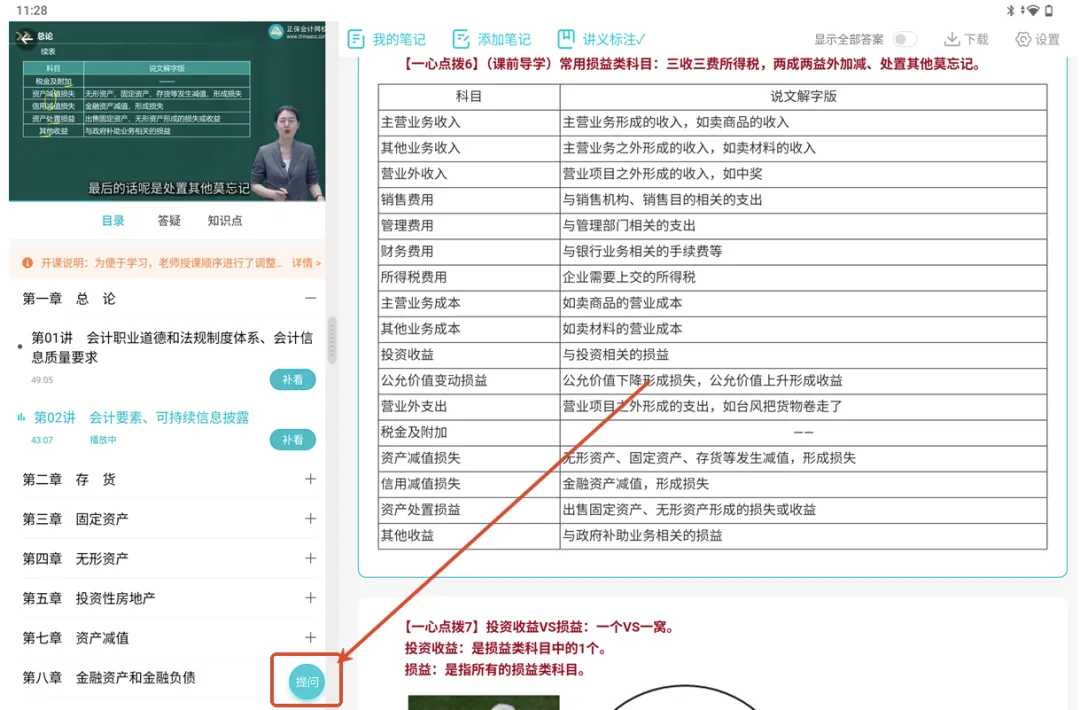Tap the back arrow on video

pyautogui.click(x=25, y=37)
